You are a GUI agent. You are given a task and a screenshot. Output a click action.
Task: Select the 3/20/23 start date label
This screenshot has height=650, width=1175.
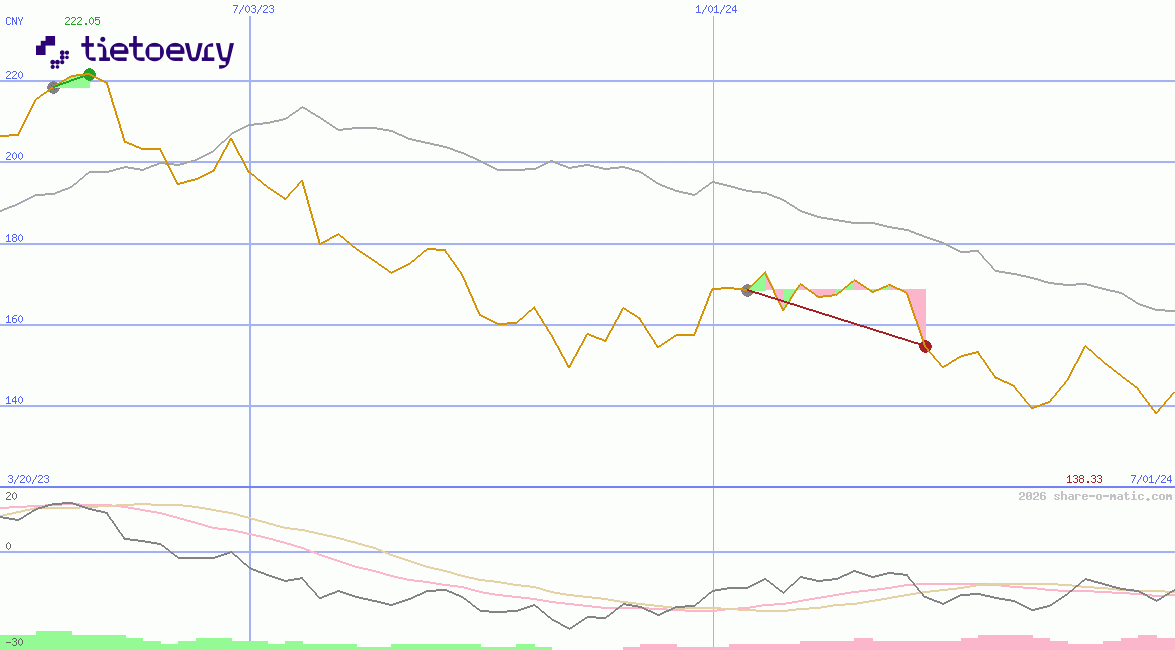pos(28,480)
